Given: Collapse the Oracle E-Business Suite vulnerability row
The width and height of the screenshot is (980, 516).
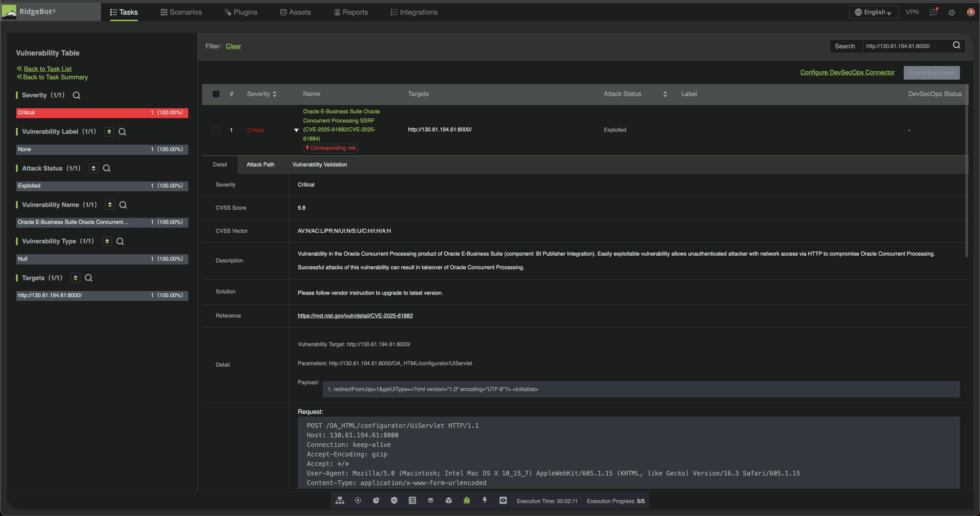Looking at the screenshot, I should (x=296, y=130).
